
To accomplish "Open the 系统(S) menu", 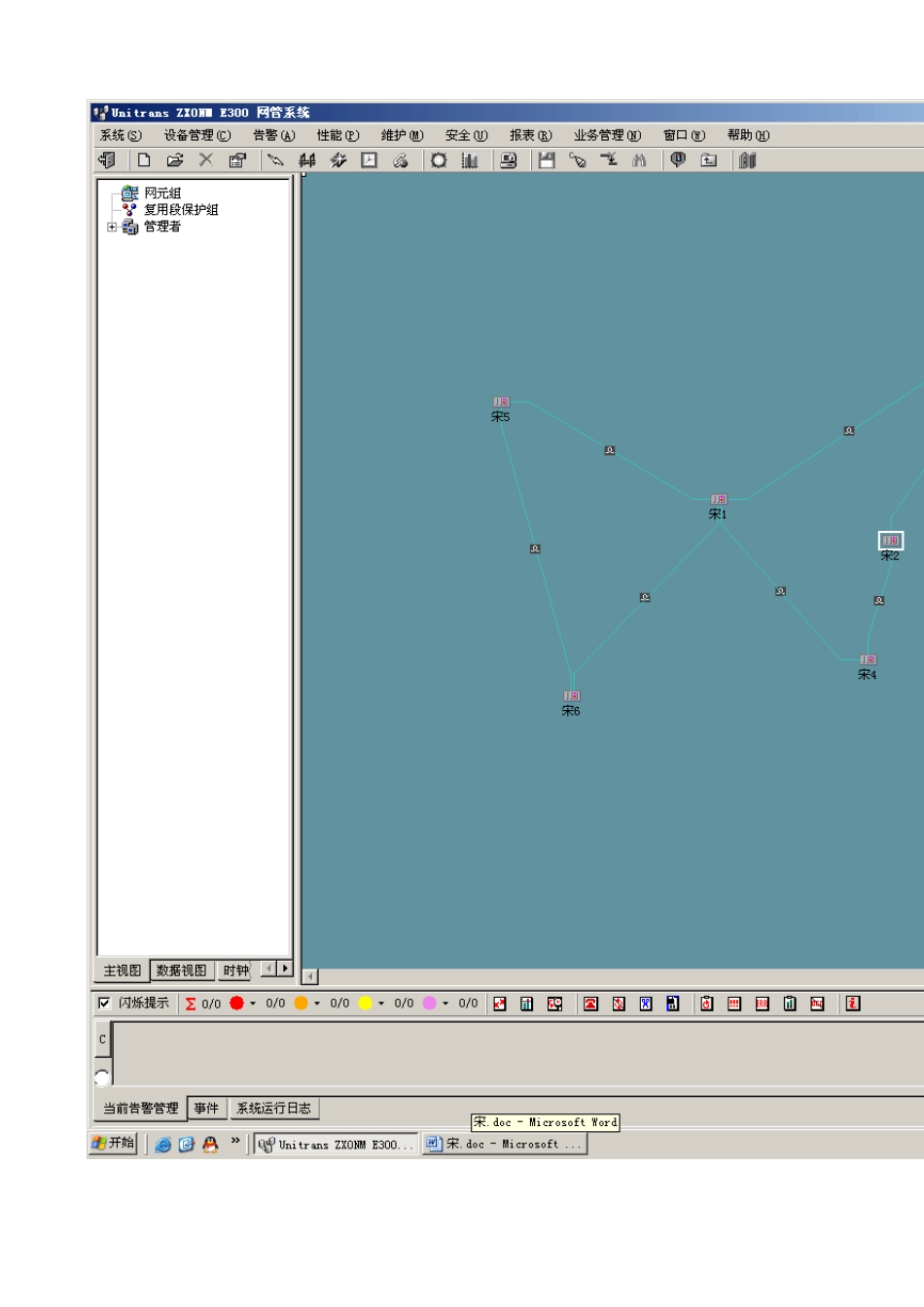I will coord(121,135).
